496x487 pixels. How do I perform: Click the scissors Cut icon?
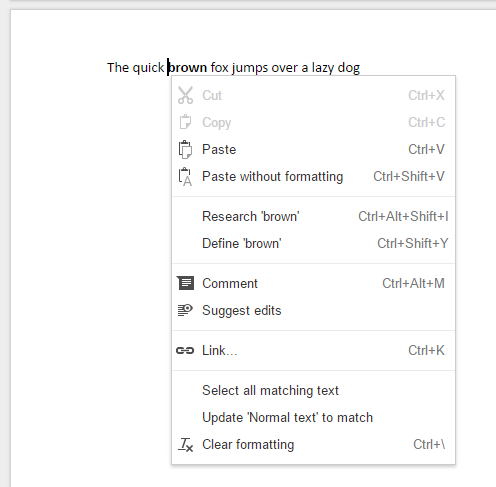[x=185, y=95]
